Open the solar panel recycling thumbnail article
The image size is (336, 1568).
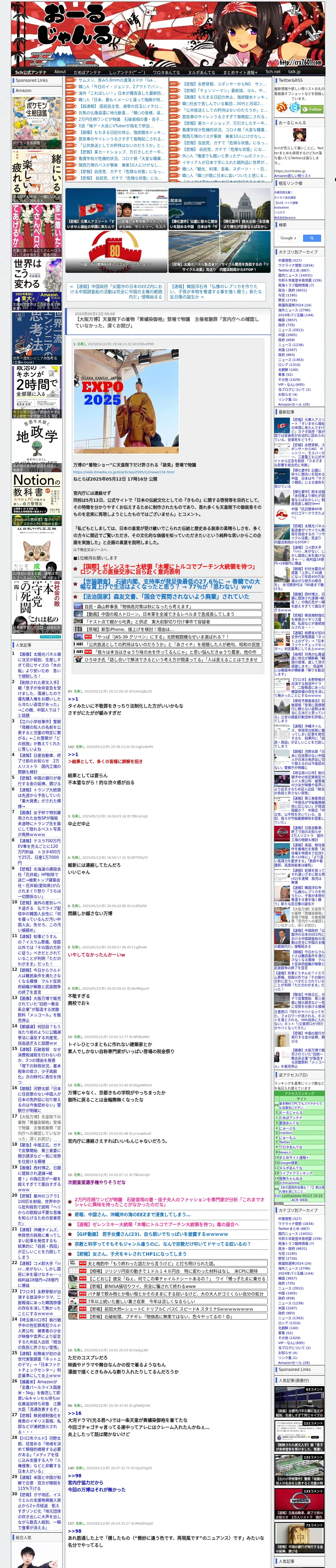click(220, 251)
